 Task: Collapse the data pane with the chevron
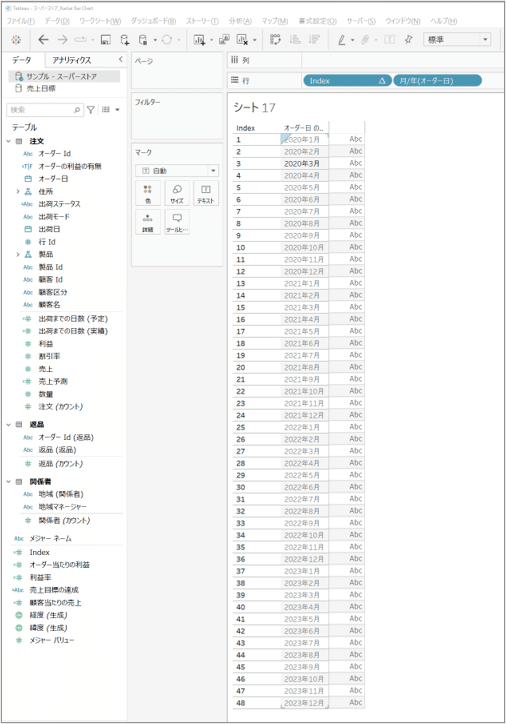120,60
